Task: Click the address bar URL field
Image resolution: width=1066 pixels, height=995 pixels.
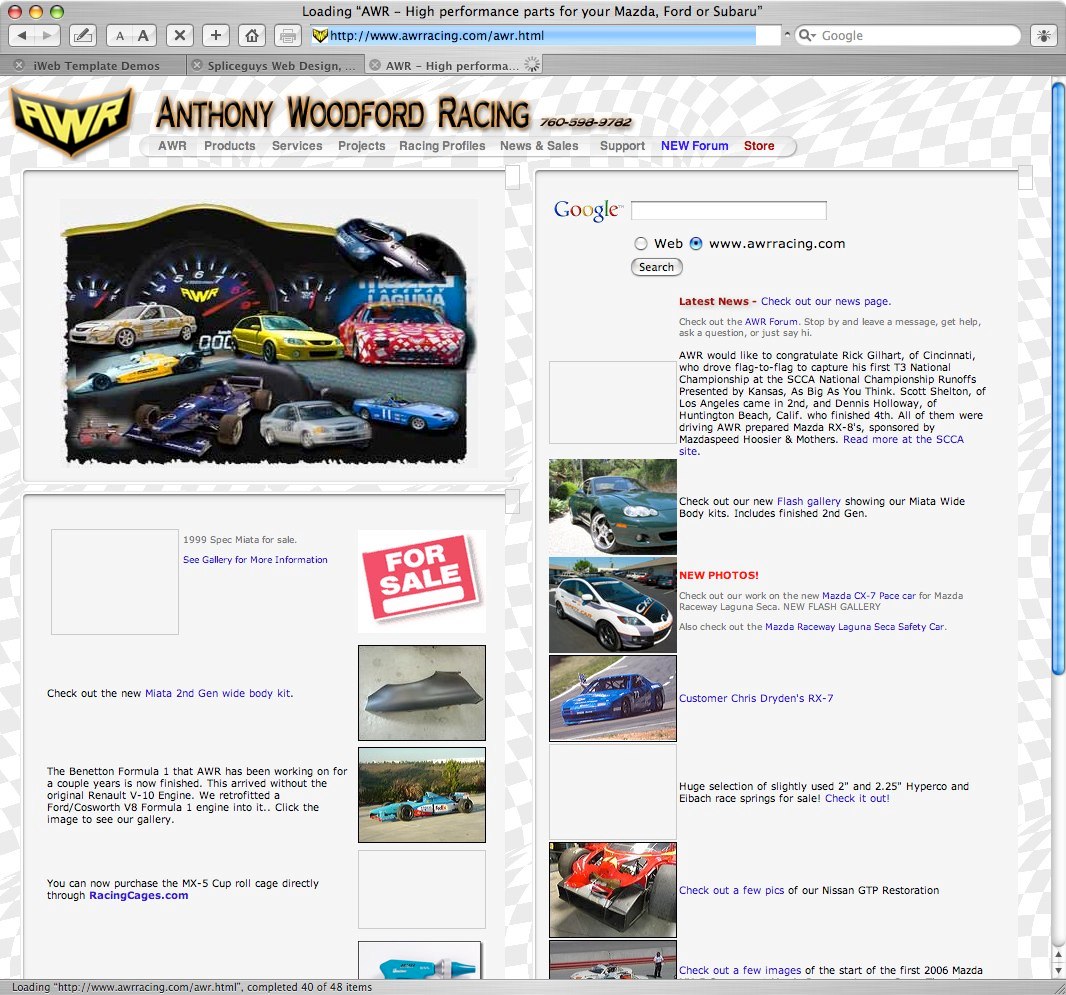Action: tap(545, 35)
